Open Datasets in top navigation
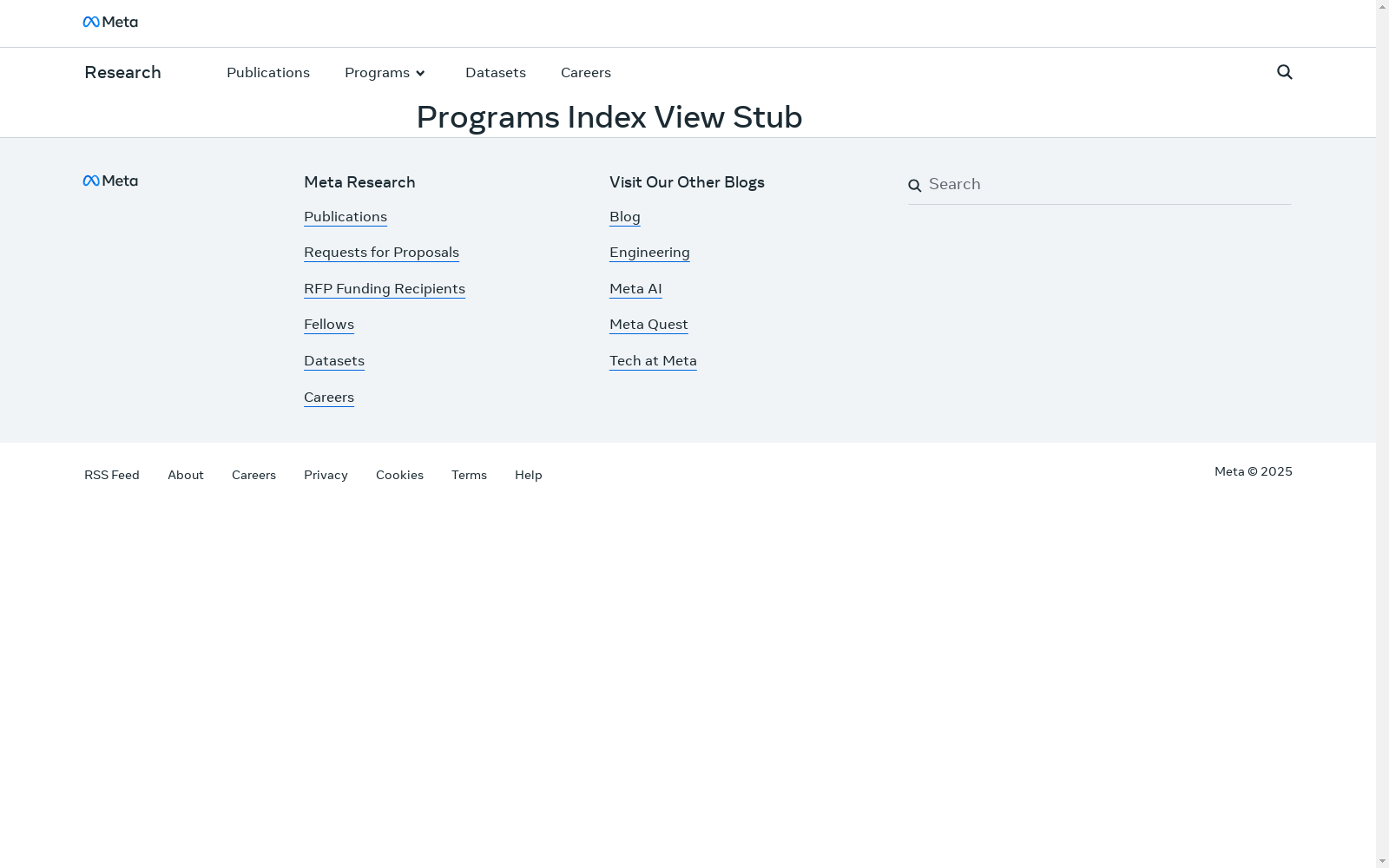The width and height of the screenshot is (1389, 868). pyautogui.click(x=496, y=72)
